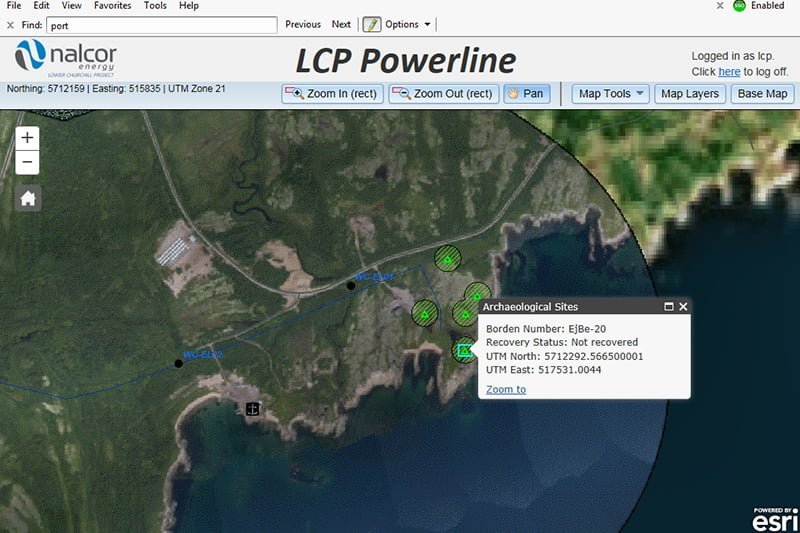Close the Find bar with X

click(x=10, y=25)
